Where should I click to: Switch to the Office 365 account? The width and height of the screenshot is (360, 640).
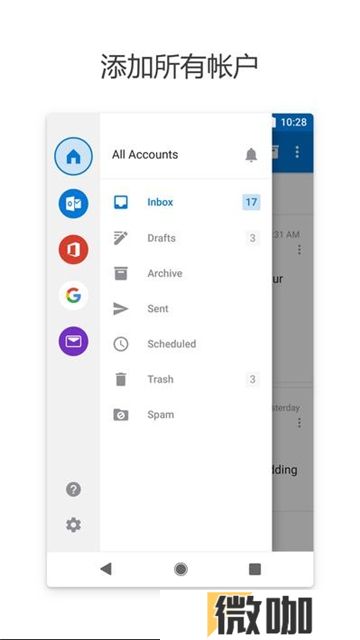[x=73, y=249]
